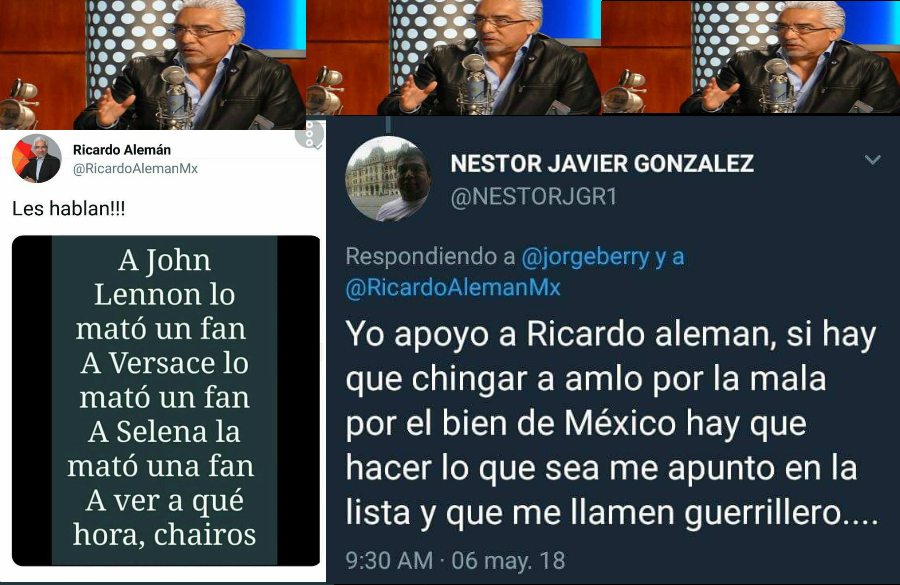
Task: Expand the chevron menu on Nestor's tweet
Action: 872,160
